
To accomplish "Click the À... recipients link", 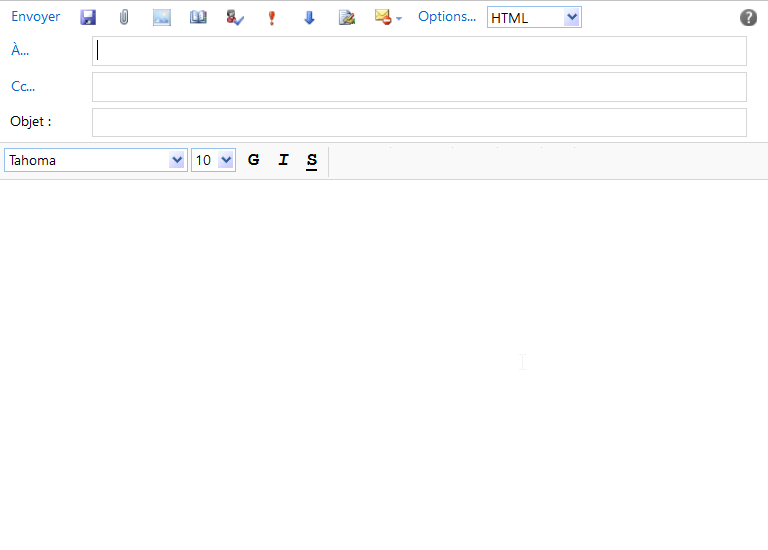I will coord(20,50).
